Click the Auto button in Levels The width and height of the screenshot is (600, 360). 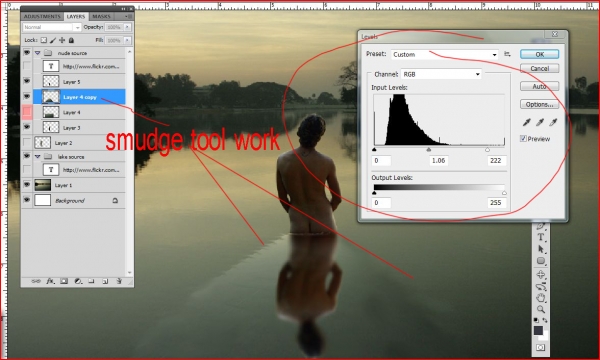coord(540,86)
